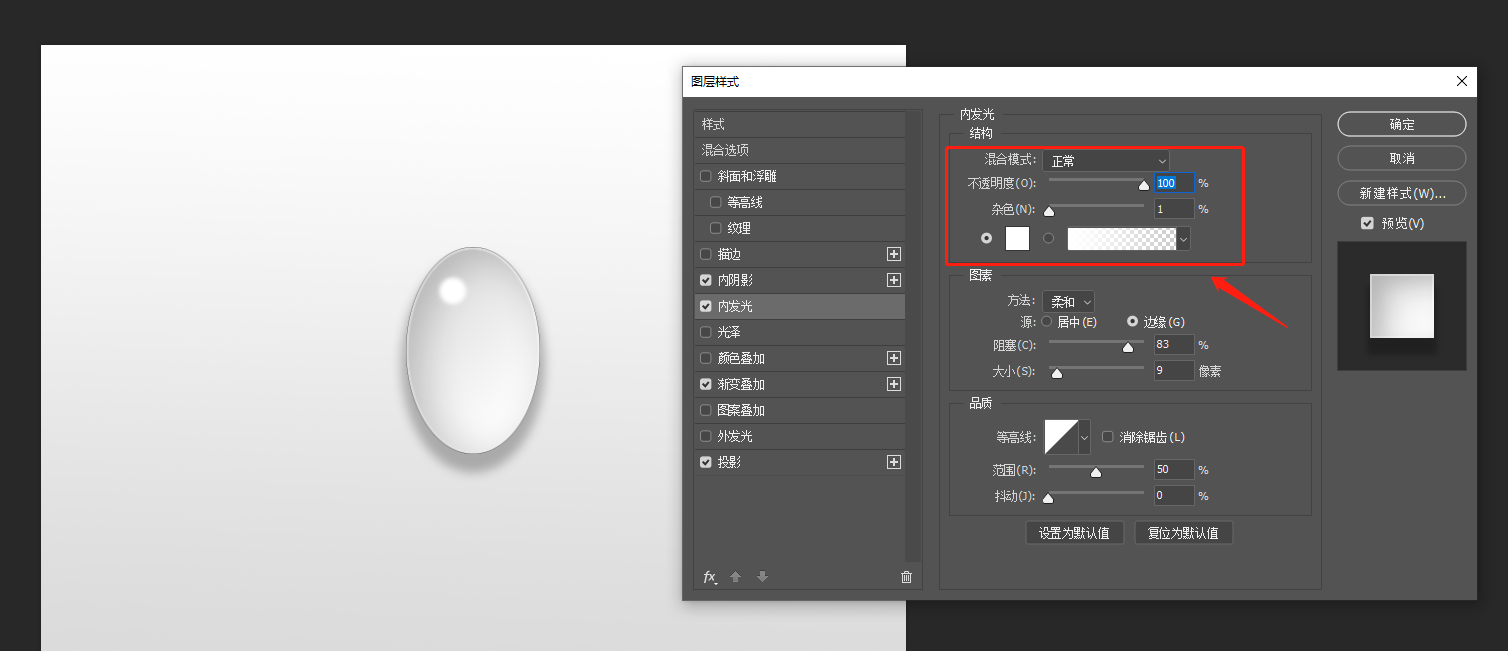This screenshot has width=1508, height=651.
Task: Click the fx add style icon
Action: (x=710, y=577)
